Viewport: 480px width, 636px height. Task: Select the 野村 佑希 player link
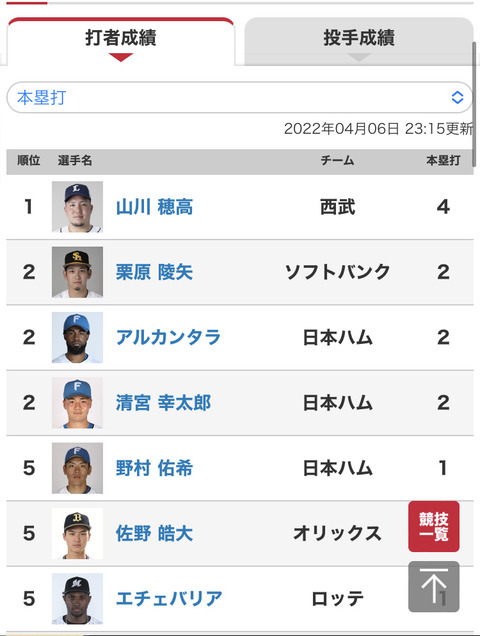(x=154, y=468)
